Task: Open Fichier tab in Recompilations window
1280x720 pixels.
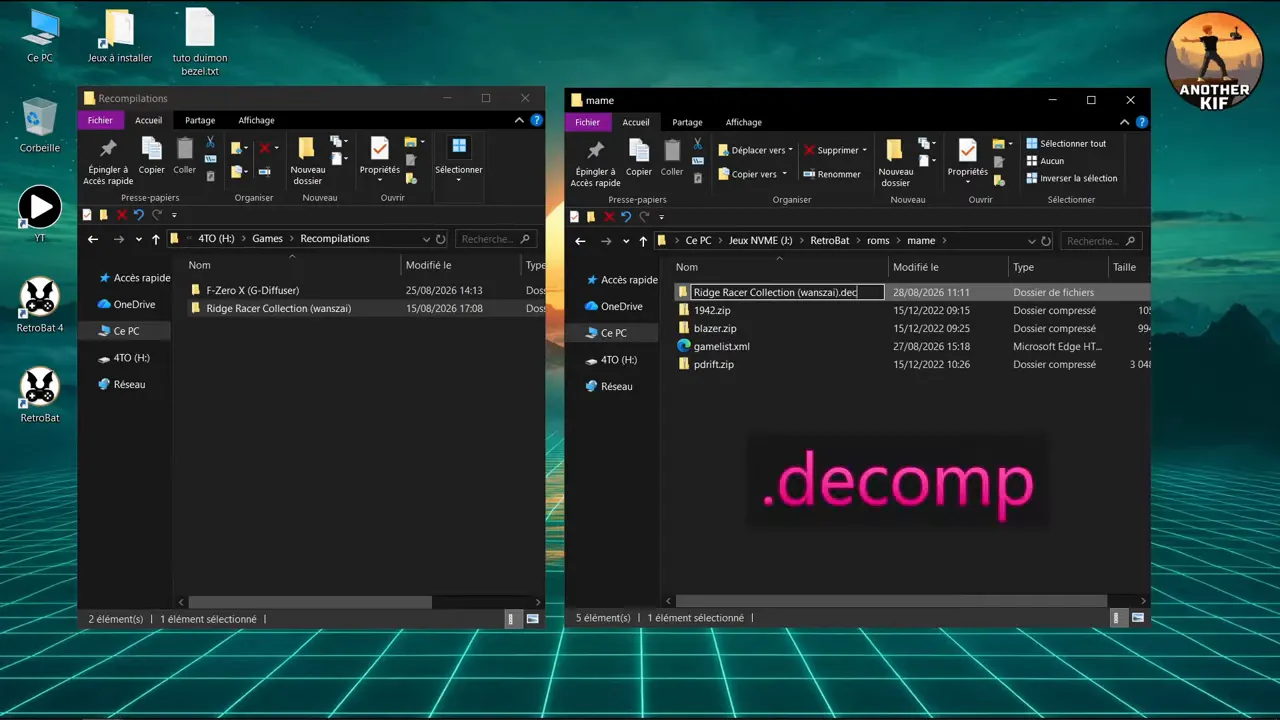Action: [x=100, y=120]
